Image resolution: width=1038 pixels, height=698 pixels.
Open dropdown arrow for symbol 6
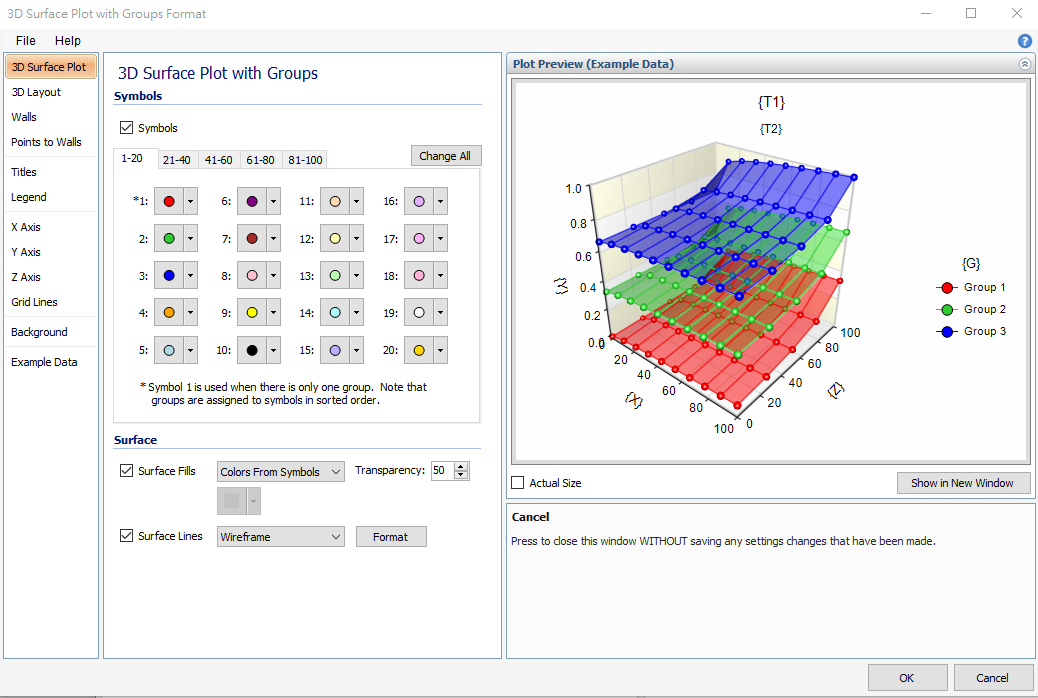pos(273,202)
